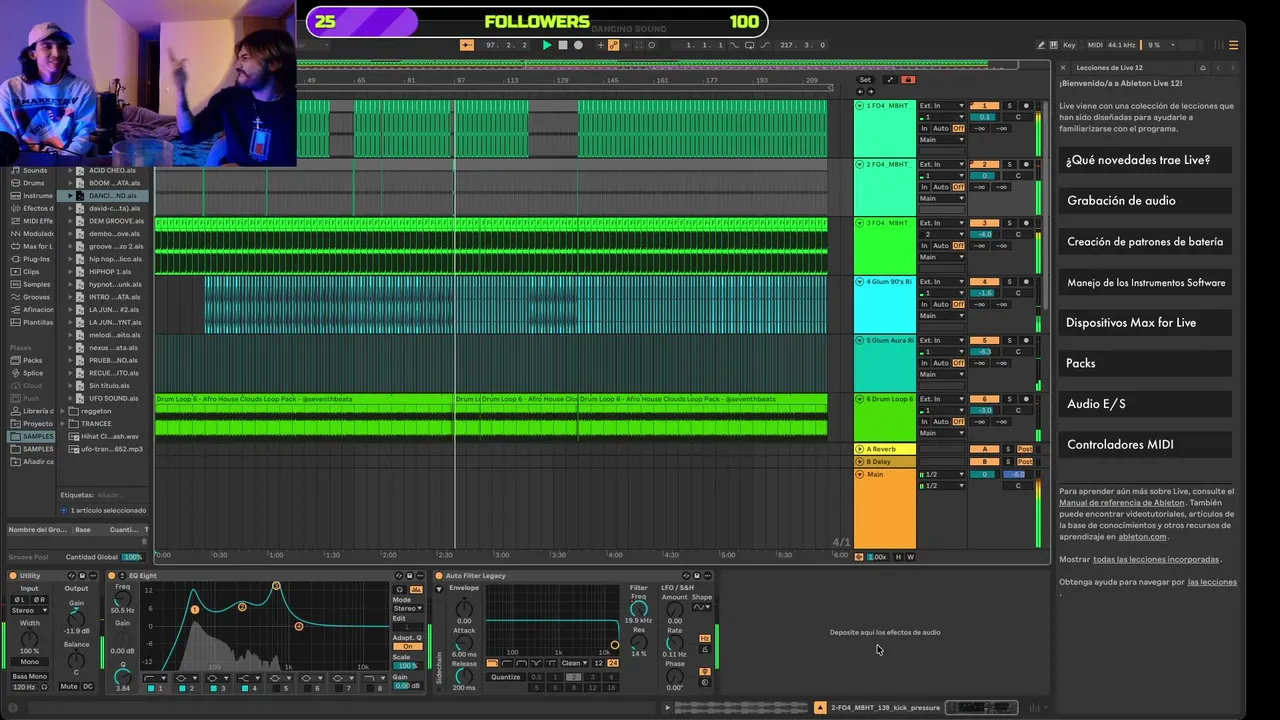Screen dimensions: 1280x720
Task: Toggle the Draw Mode pencil icon
Action: click(1041, 45)
